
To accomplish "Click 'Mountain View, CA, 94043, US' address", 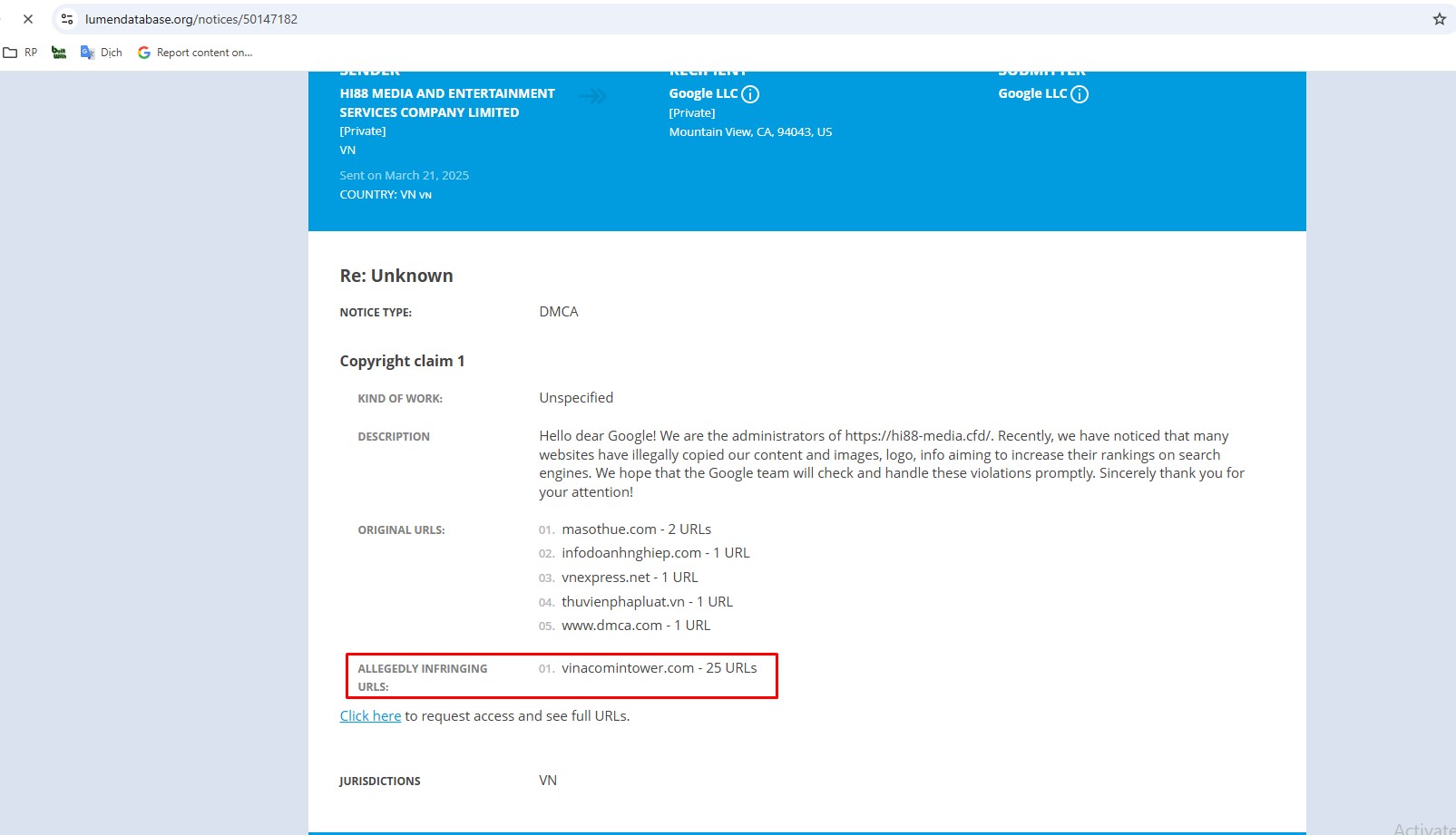I will click(x=750, y=131).
